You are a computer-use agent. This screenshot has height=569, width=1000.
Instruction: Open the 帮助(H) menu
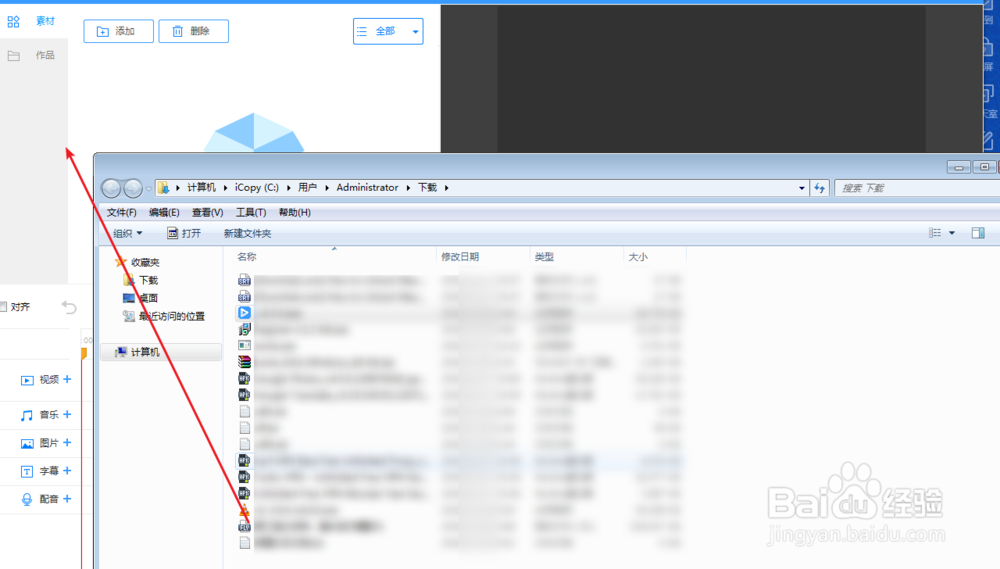(295, 212)
